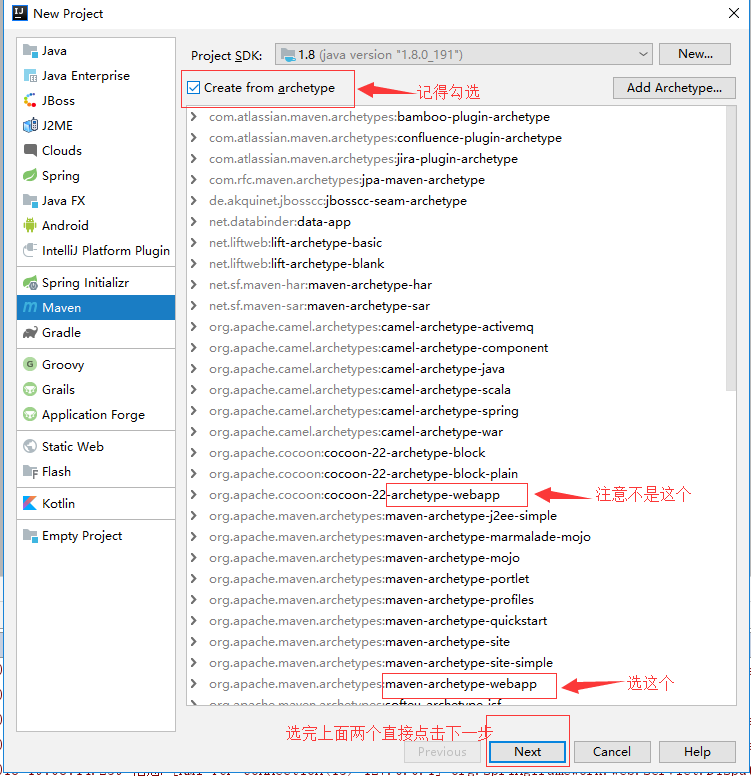Click the New... SDK button
The image size is (751, 776).
tap(695, 54)
